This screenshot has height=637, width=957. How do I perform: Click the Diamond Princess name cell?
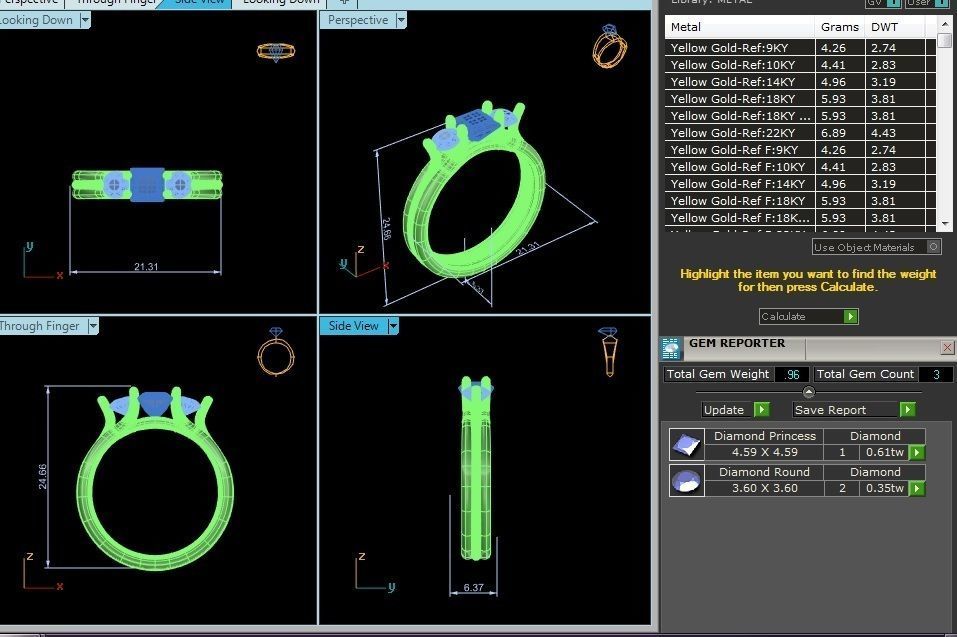pos(765,436)
